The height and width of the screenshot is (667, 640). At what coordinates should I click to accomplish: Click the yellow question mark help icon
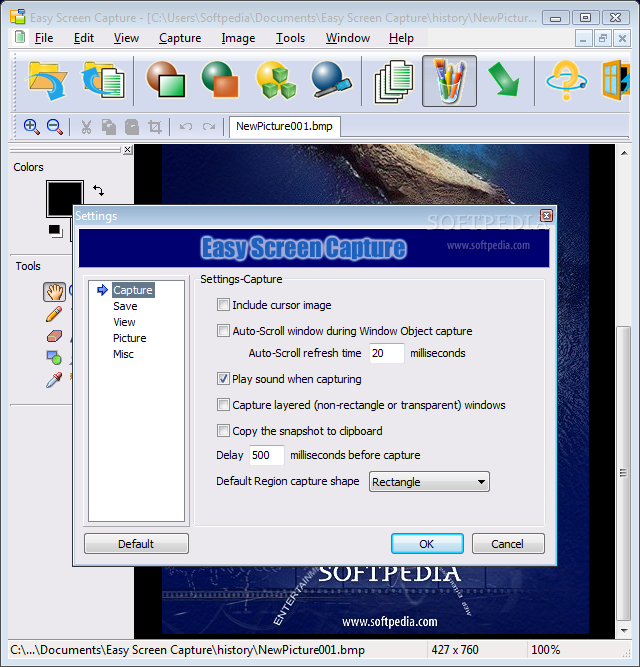(x=566, y=80)
